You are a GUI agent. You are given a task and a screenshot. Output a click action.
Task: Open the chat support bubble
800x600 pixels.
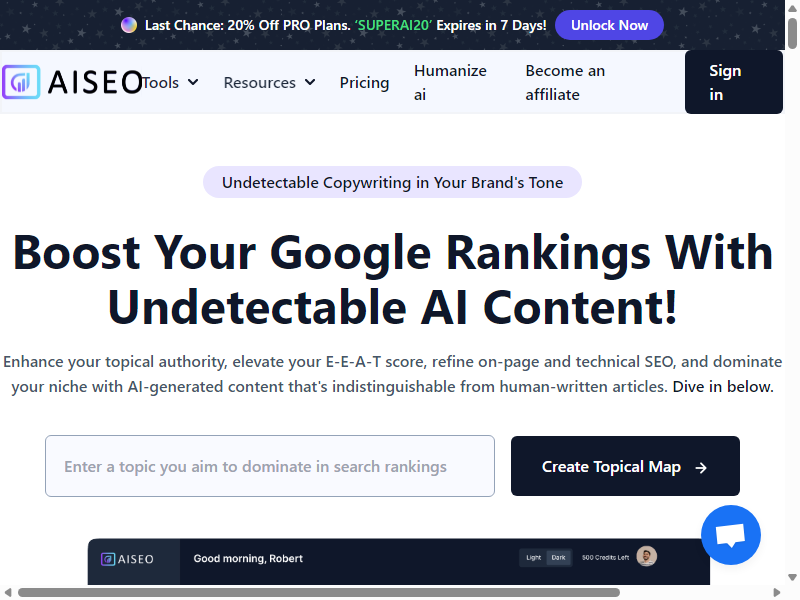tap(731, 535)
